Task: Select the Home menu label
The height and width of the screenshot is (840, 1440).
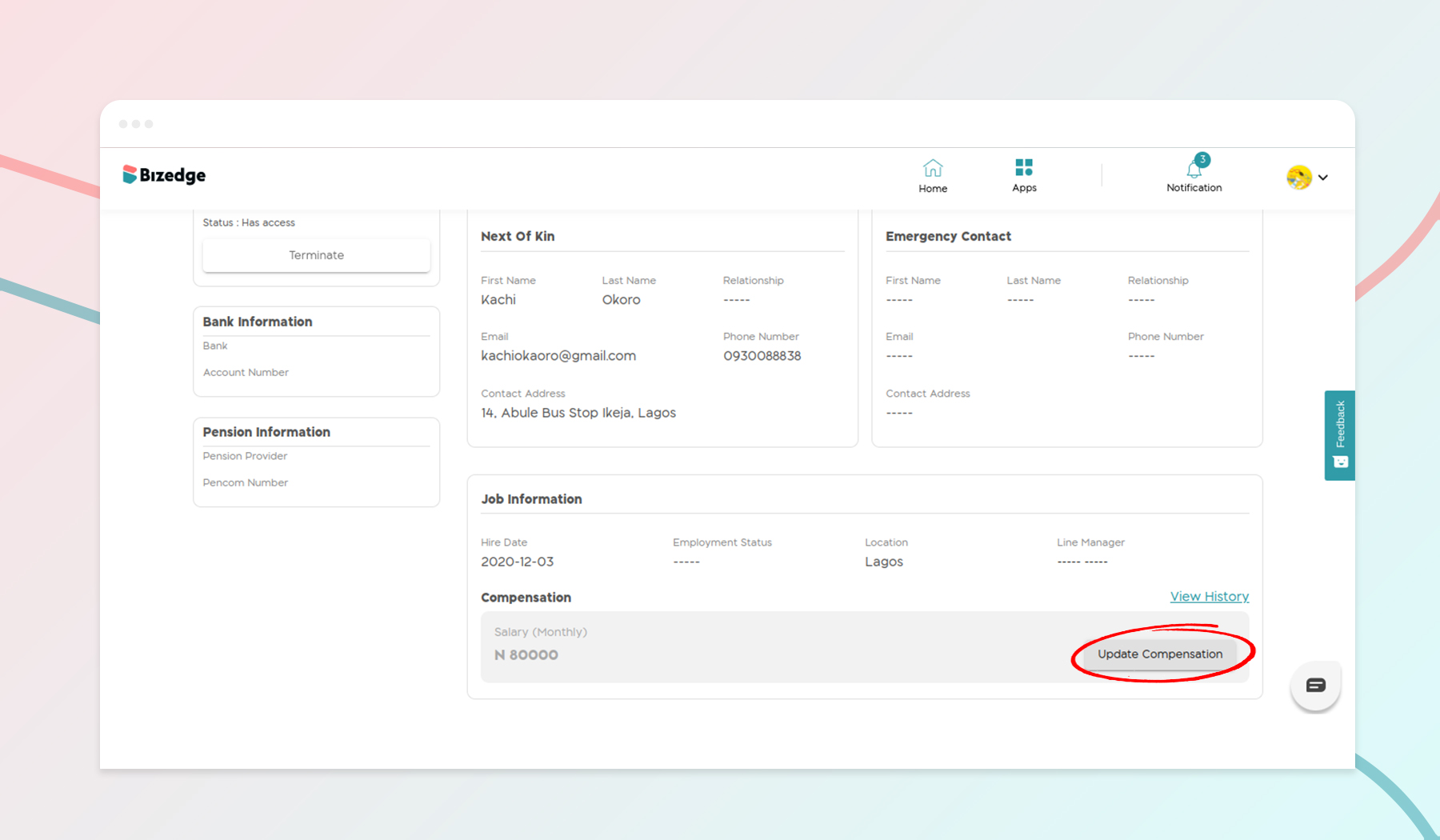Action: [932, 189]
